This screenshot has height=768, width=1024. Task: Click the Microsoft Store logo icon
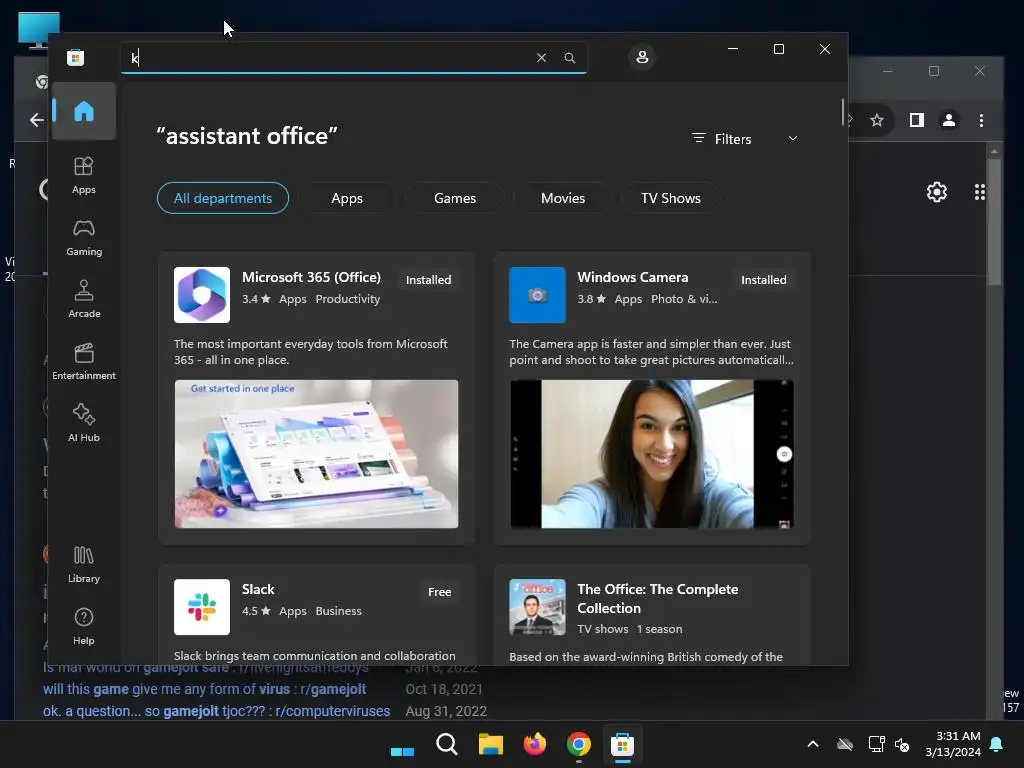tap(76, 57)
